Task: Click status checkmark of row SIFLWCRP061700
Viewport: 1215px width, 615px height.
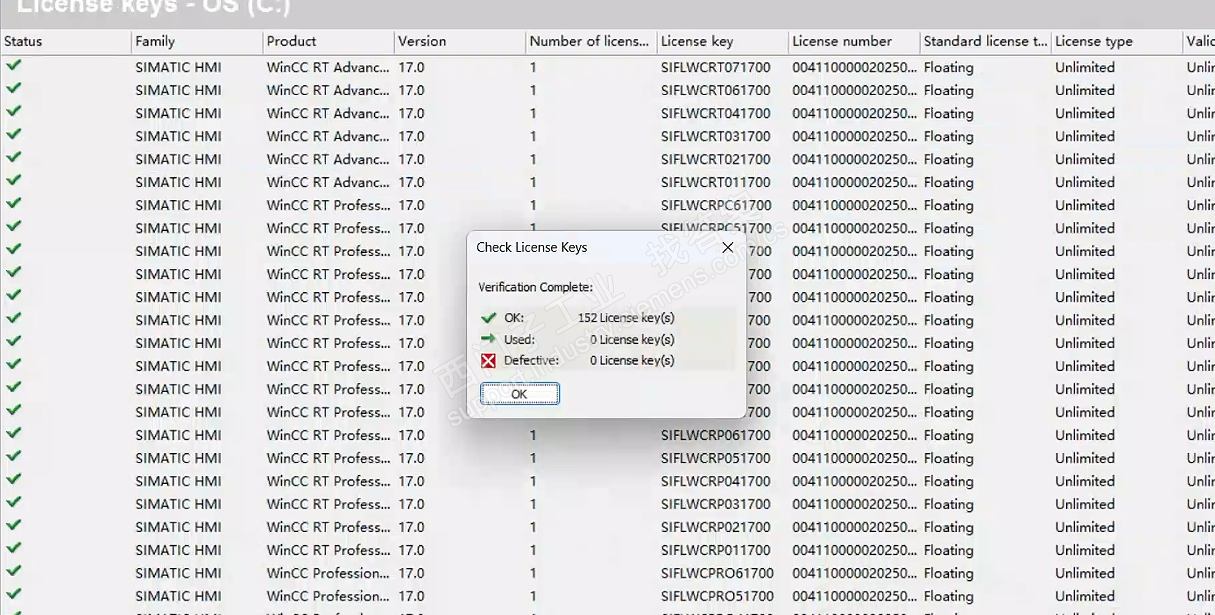Action: [x=14, y=434]
